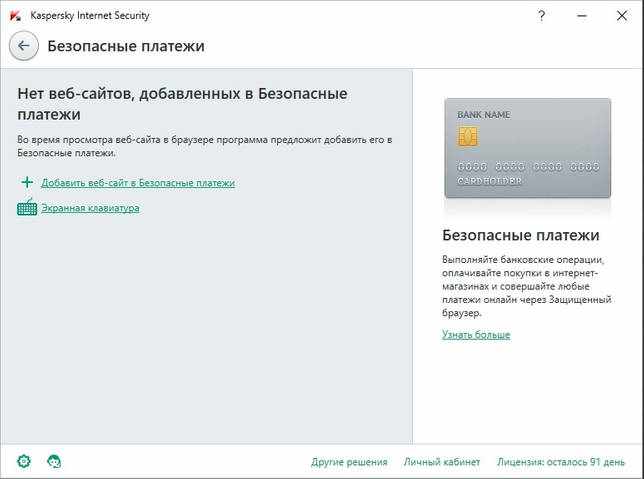Click the text 'Во время просмотра веб-сайта'
Image resolution: width=644 pixels, height=479 pixels.
pyautogui.click(x=205, y=146)
